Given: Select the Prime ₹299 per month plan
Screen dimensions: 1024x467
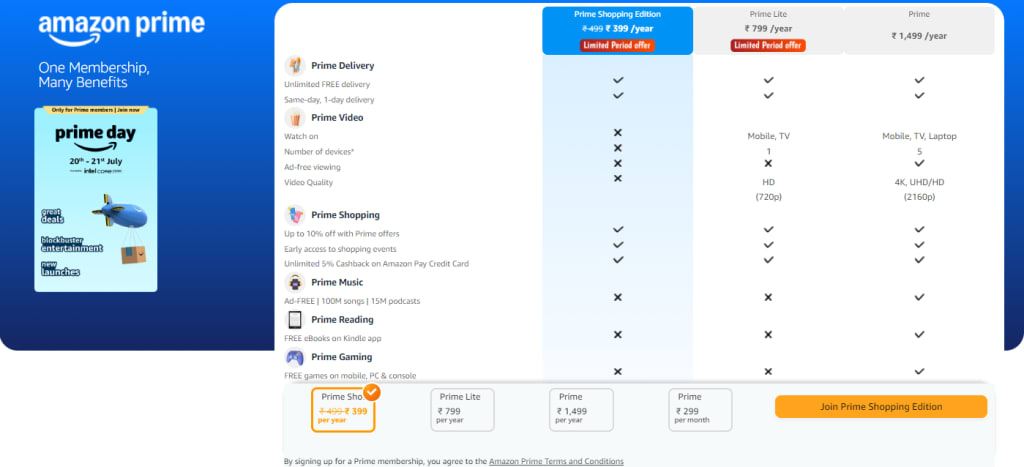Looking at the screenshot, I should pyautogui.click(x=700, y=410).
